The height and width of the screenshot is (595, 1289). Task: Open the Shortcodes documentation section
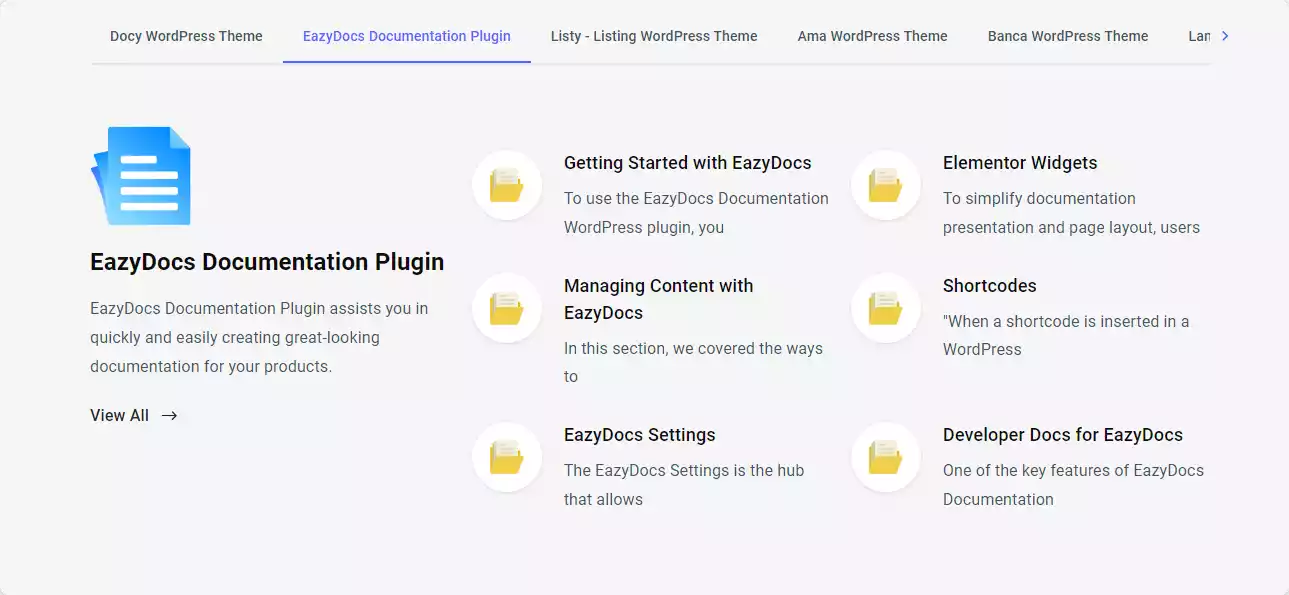coord(989,285)
